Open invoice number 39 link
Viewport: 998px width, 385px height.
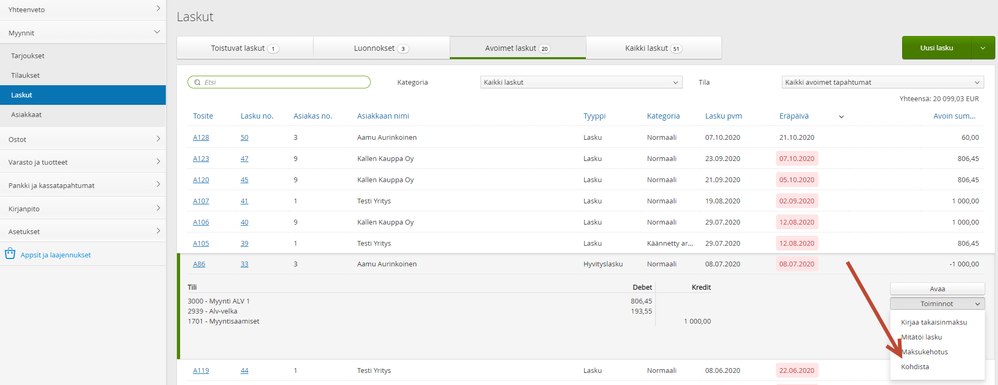(x=244, y=243)
